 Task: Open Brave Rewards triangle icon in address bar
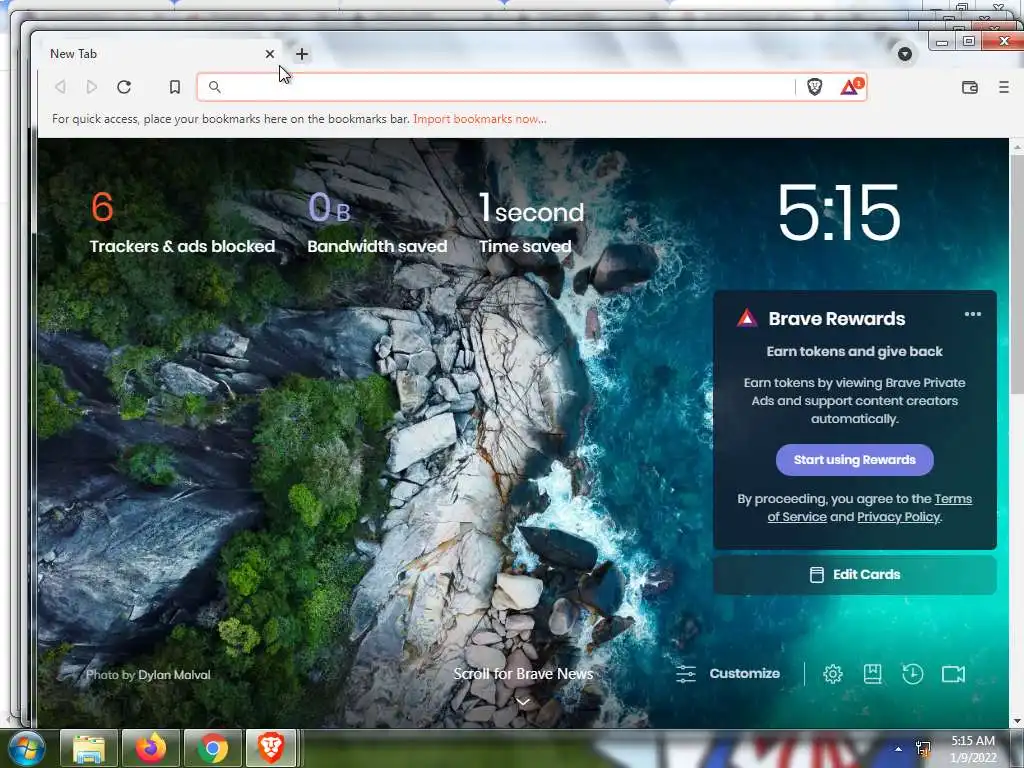pos(851,86)
